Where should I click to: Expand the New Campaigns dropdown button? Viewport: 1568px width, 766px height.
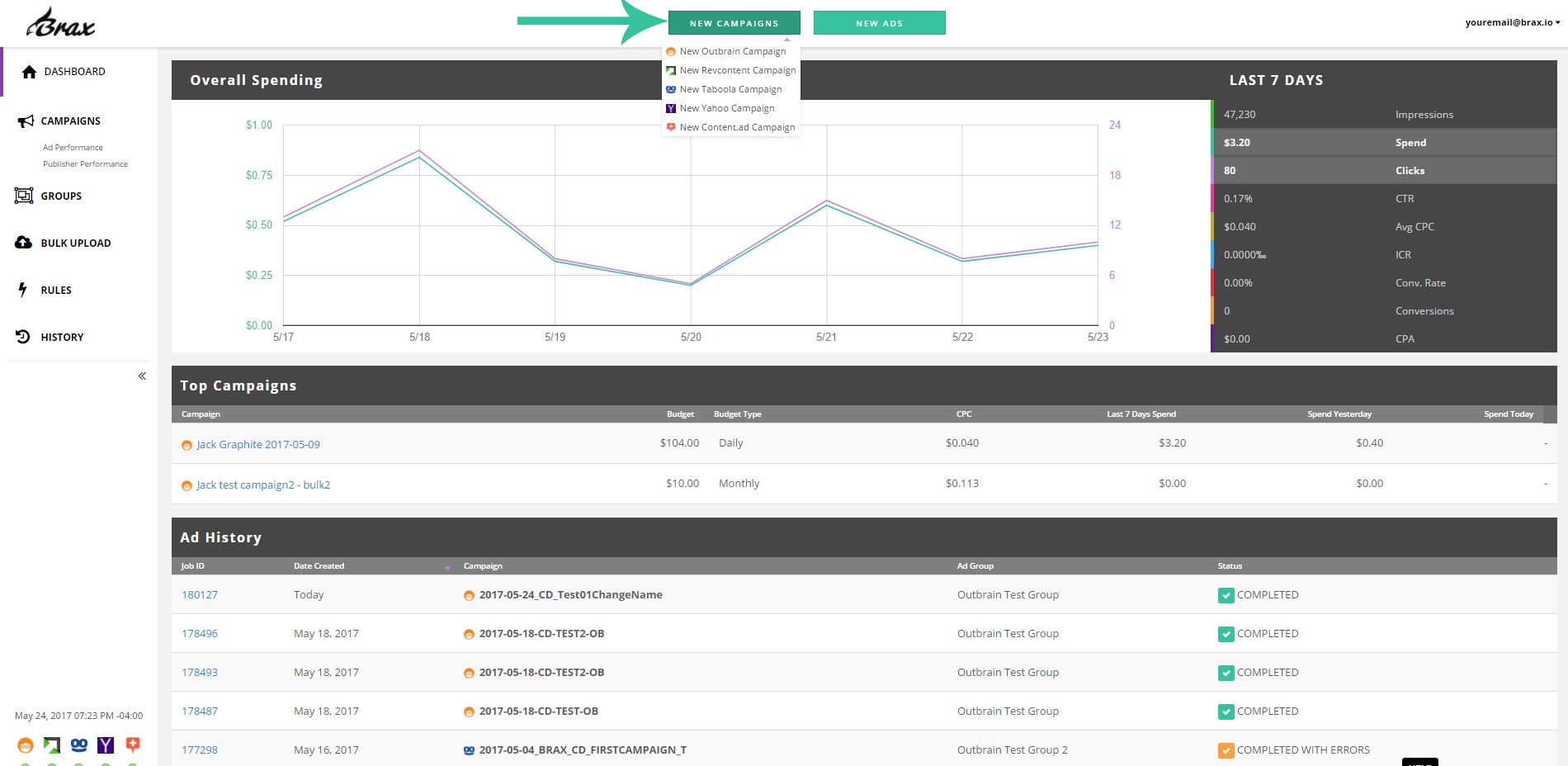(x=734, y=23)
